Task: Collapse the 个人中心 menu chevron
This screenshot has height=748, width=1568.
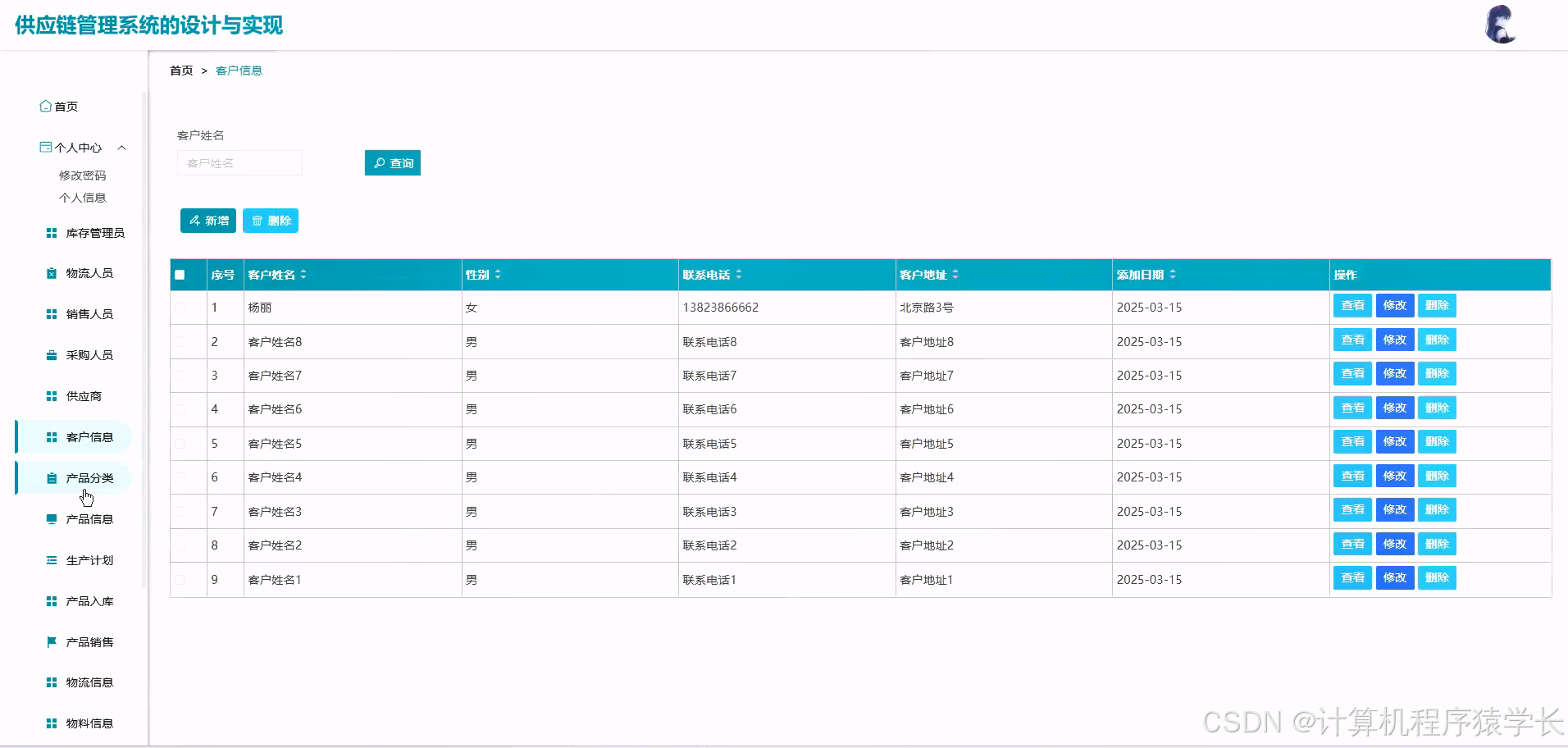Action: [x=122, y=148]
